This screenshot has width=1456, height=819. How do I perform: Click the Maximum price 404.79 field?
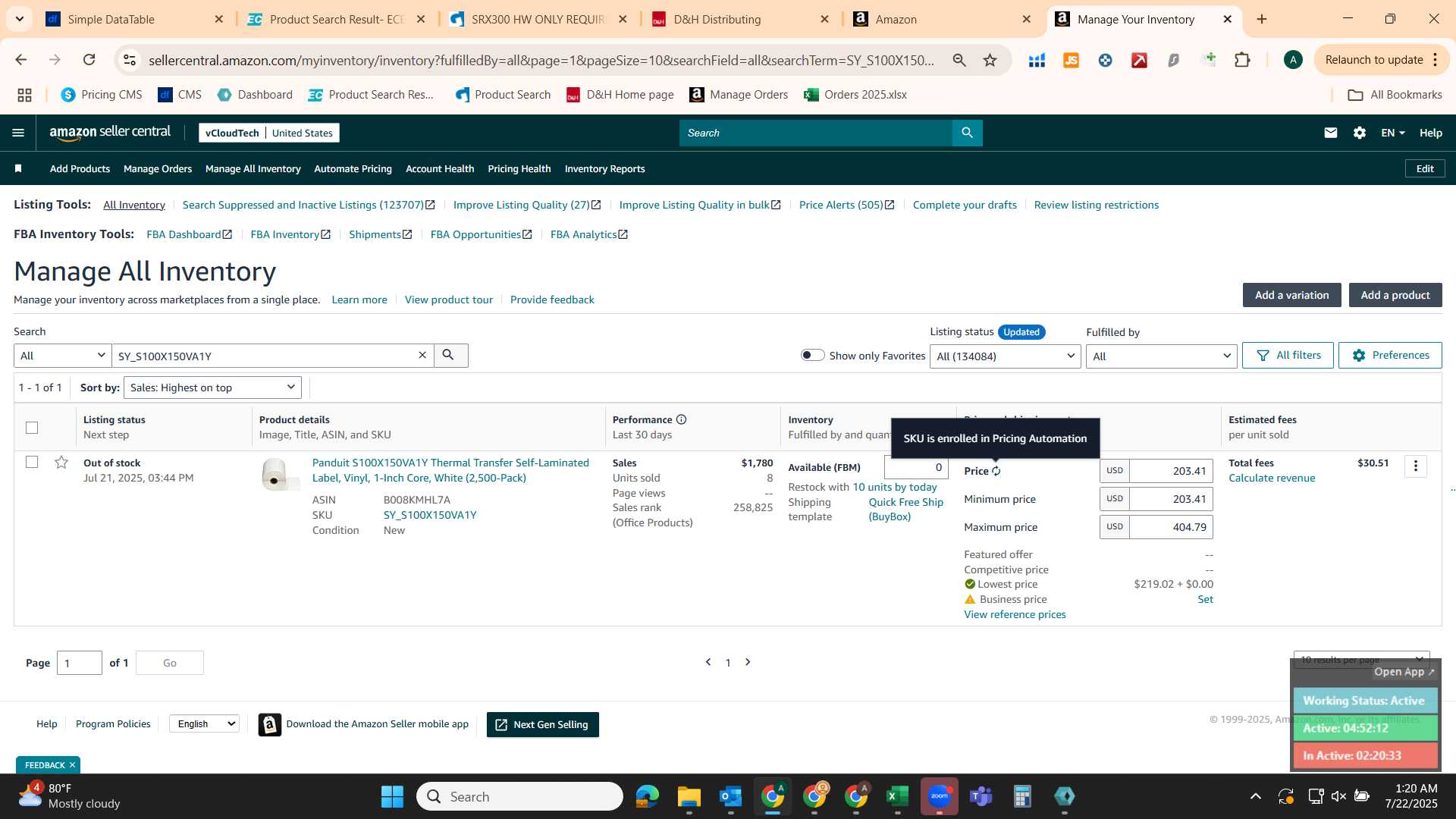[x=1171, y=527]
